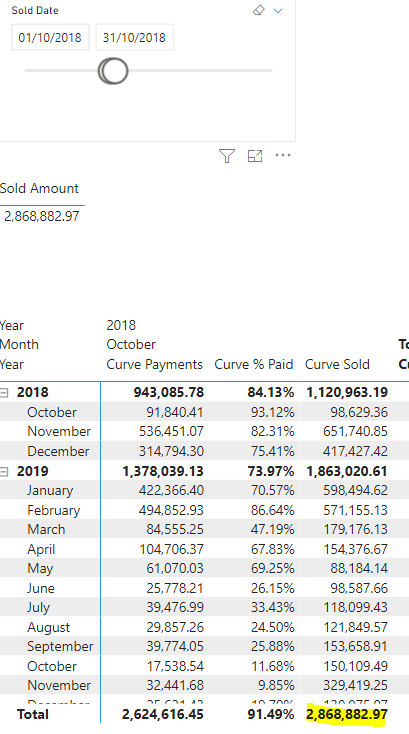Viewport: 409px width, 734px height.
Task: Select the March row label
Action: click(x=46, y=529)
